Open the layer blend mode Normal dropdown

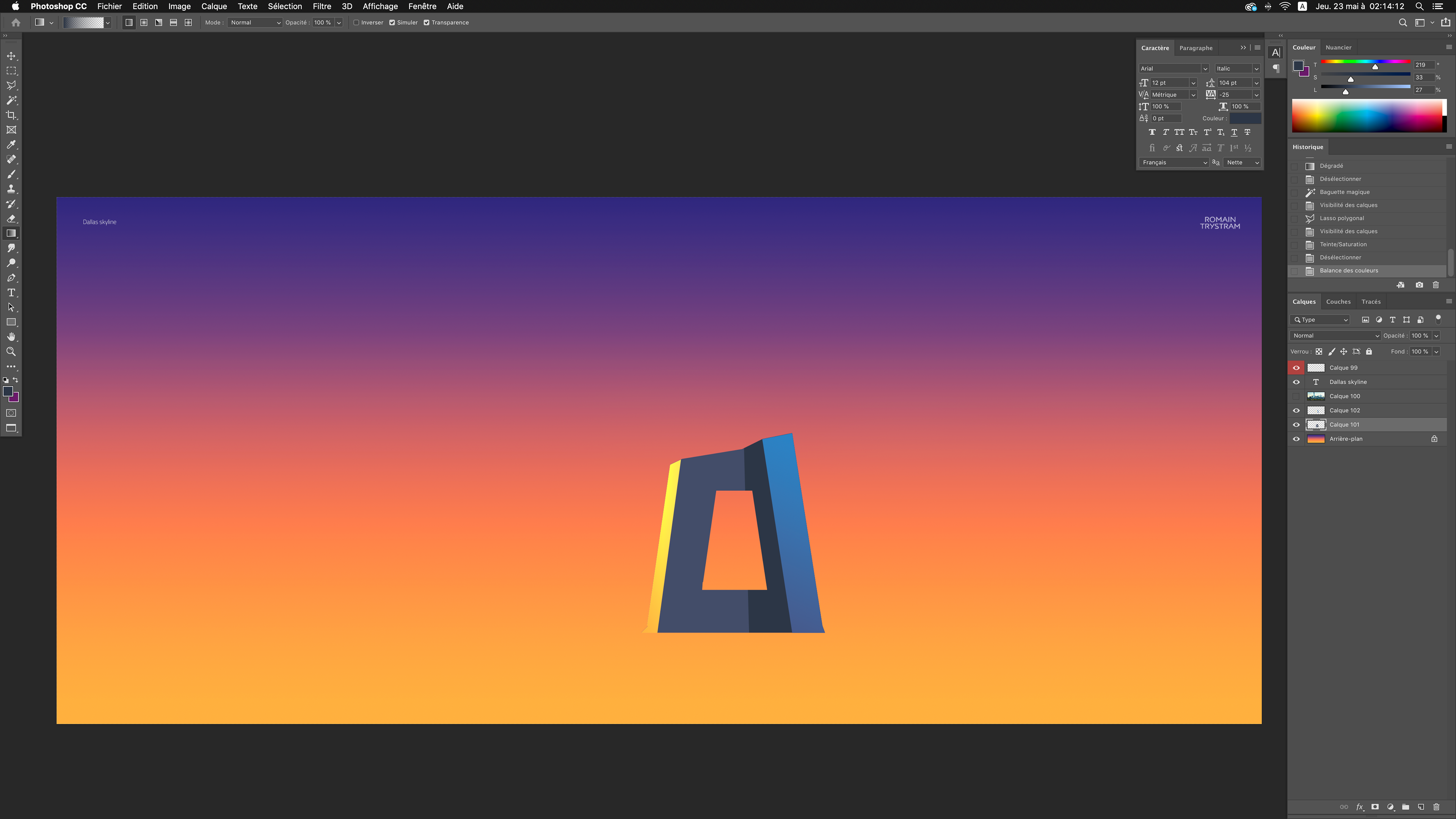click(x=1335, y=336)
